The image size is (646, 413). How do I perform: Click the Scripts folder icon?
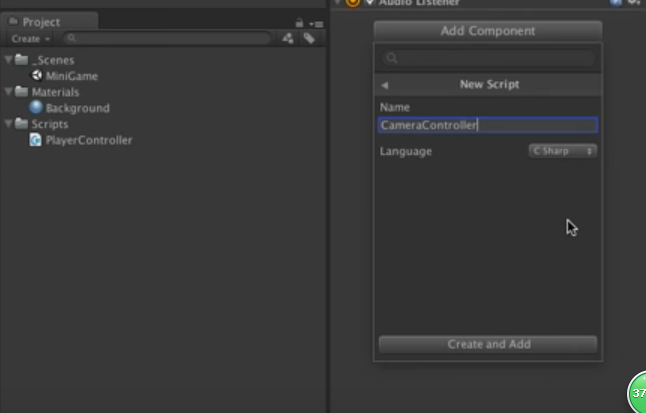point(21,123)
